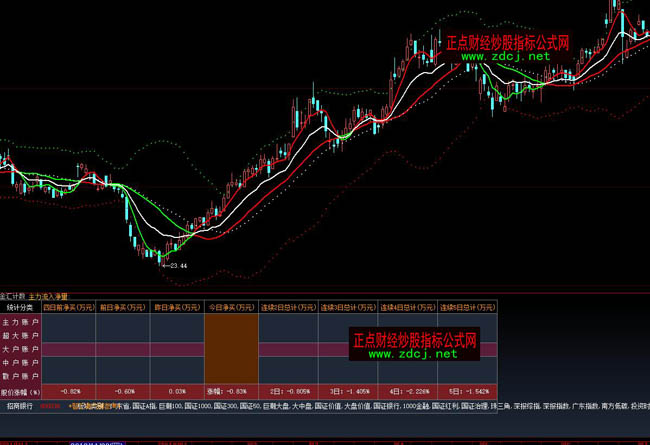The width and height of the screenshot is (650, 445).
Task: Click the 统计分类 column header
Action: pyautogui.click(x=20, y=308)
